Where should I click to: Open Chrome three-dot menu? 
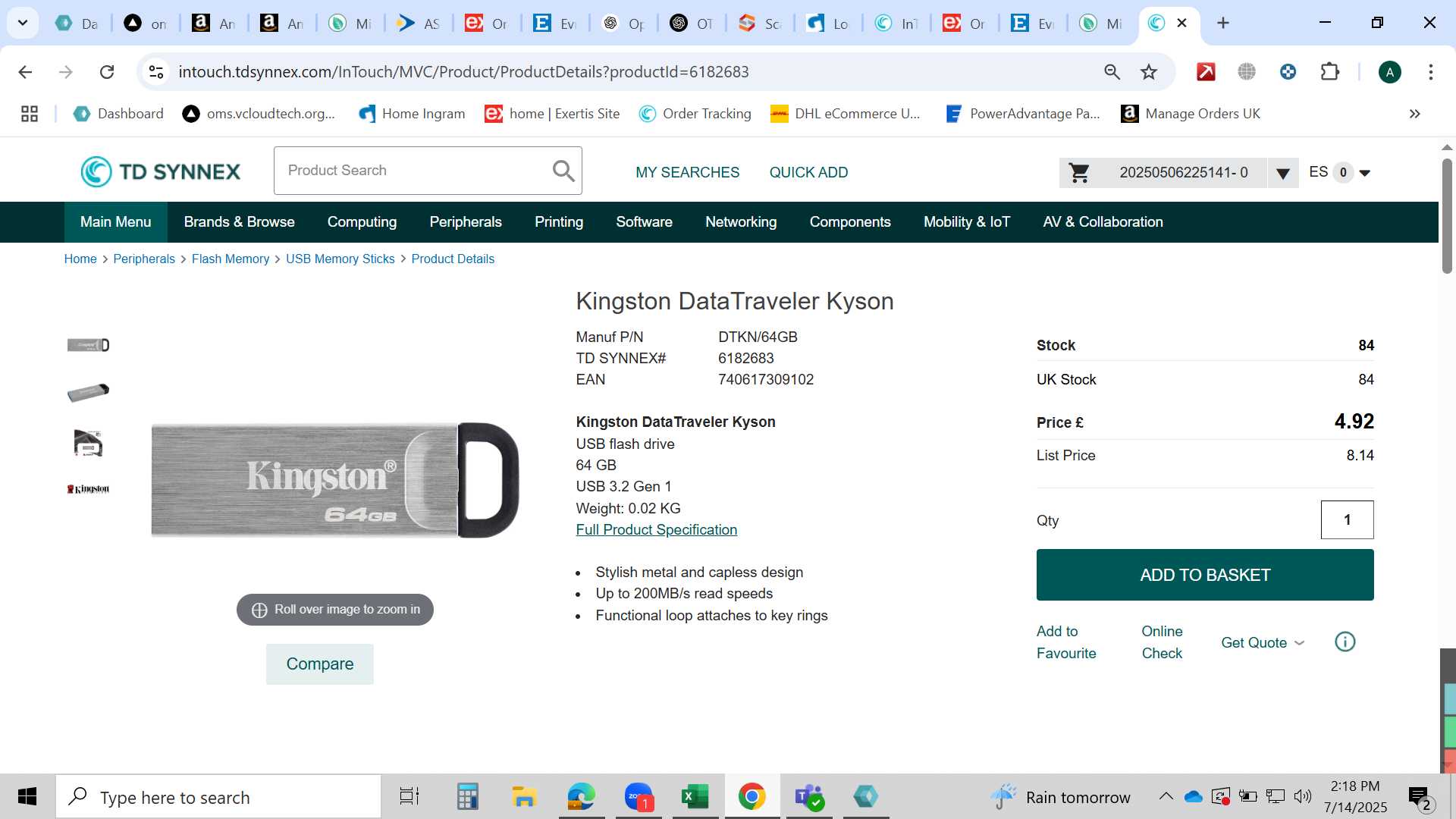[1430, 72]
